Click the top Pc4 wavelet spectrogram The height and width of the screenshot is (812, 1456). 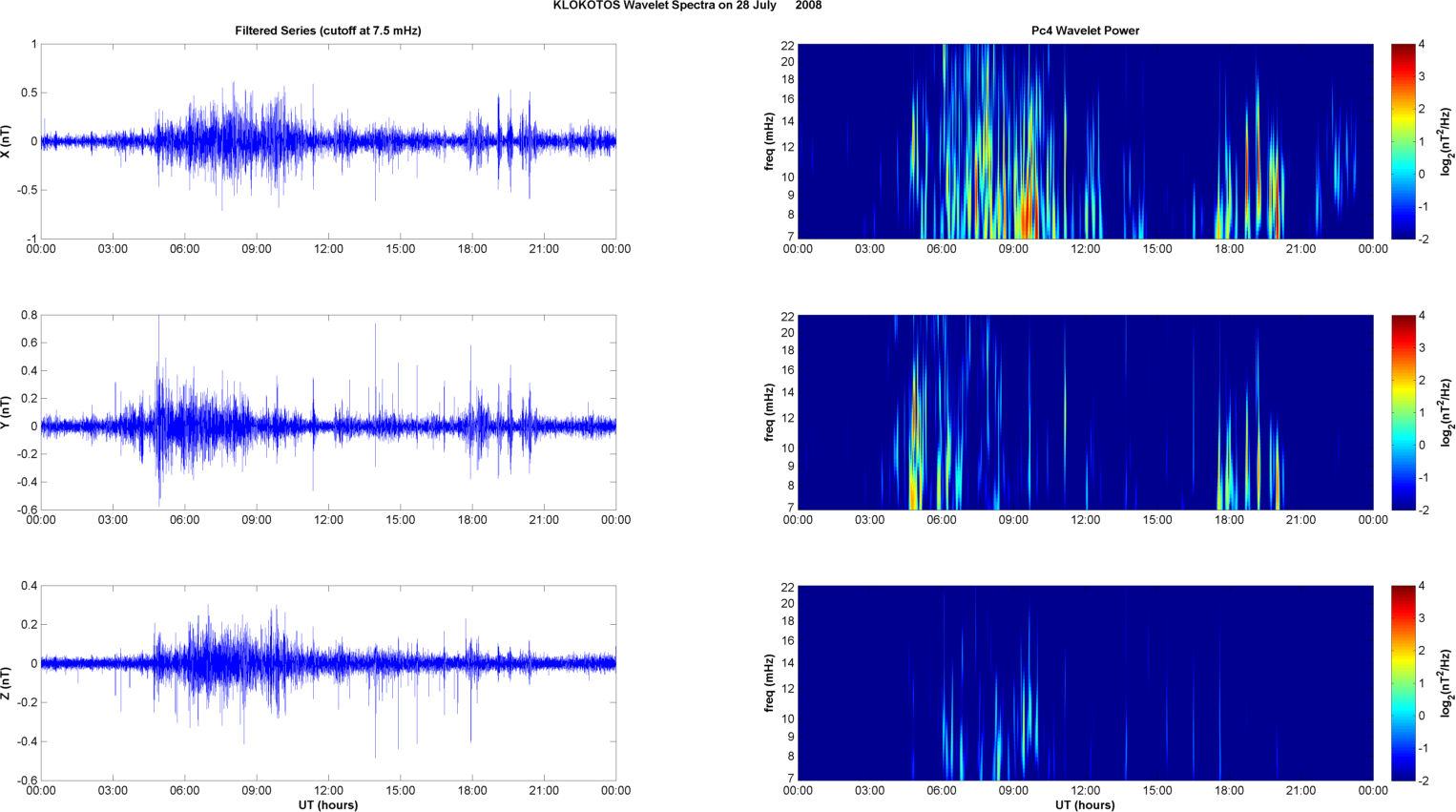point(1085,141)
